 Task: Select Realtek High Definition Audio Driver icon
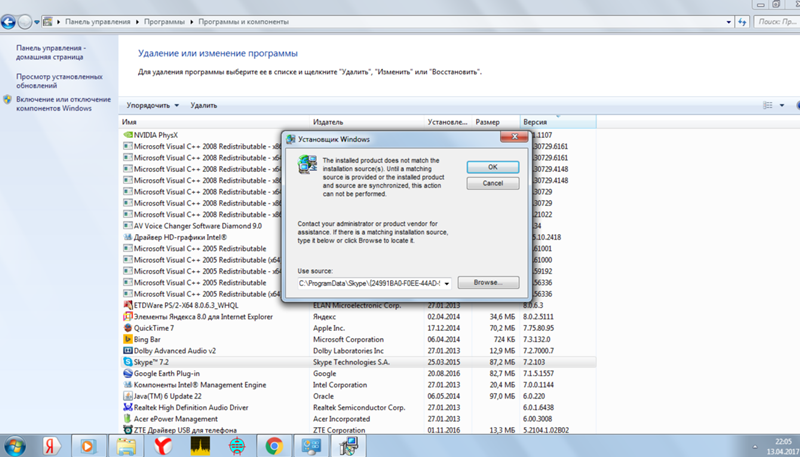[128, 408]
